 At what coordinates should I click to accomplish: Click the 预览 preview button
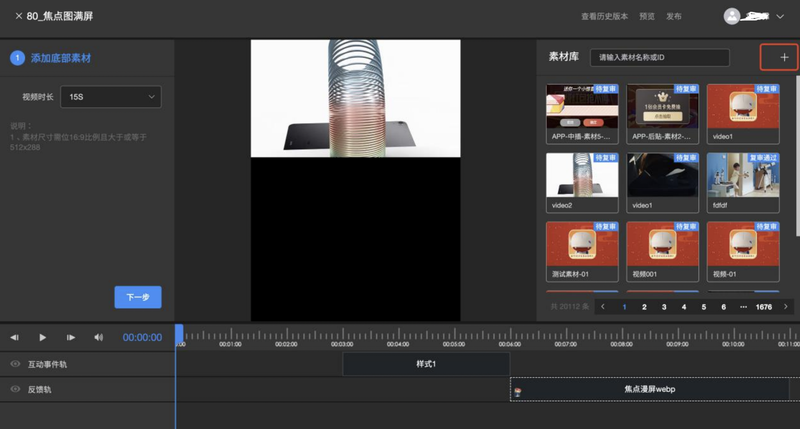pyautogui.click(x=647, y=16)
